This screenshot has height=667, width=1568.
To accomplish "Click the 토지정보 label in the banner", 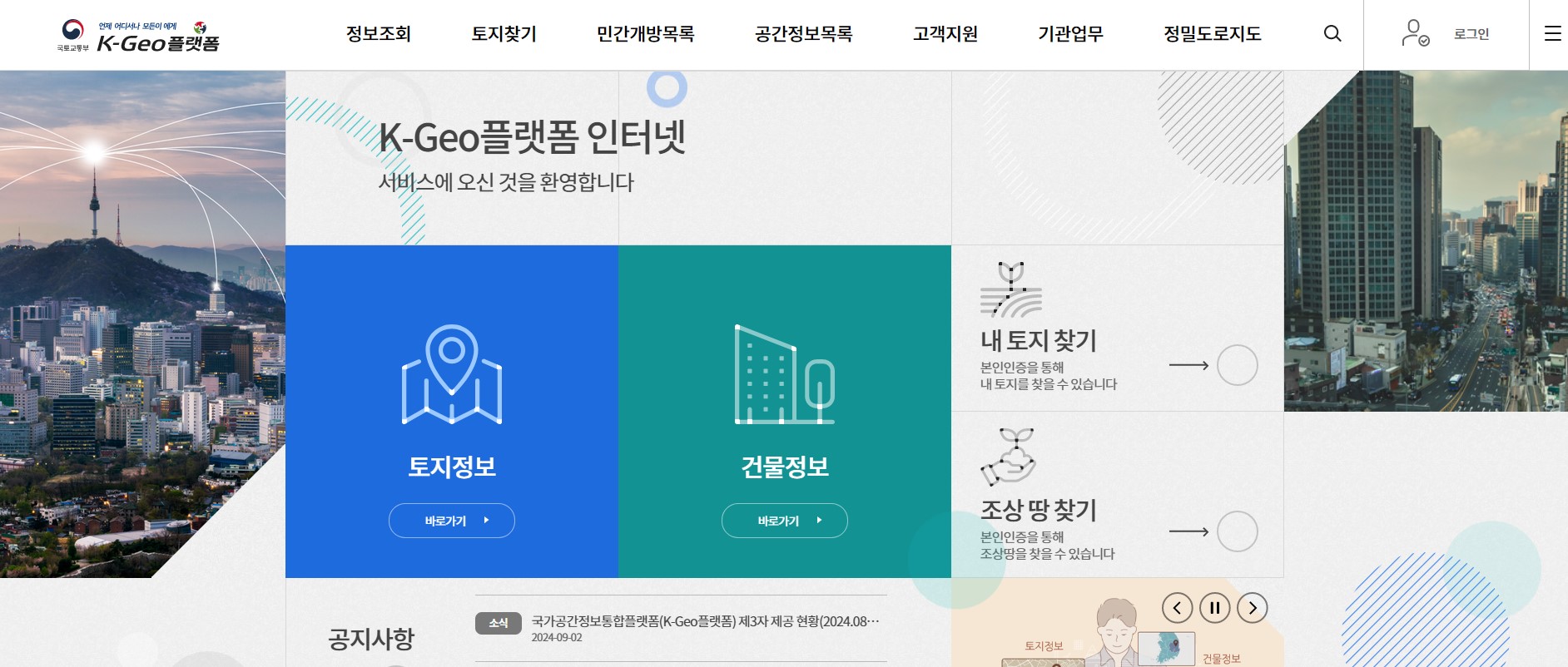I will click(1044, 646).
